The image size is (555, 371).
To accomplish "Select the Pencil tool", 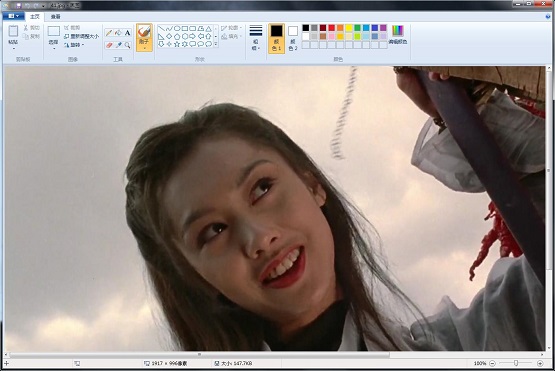I will point(109,33).
